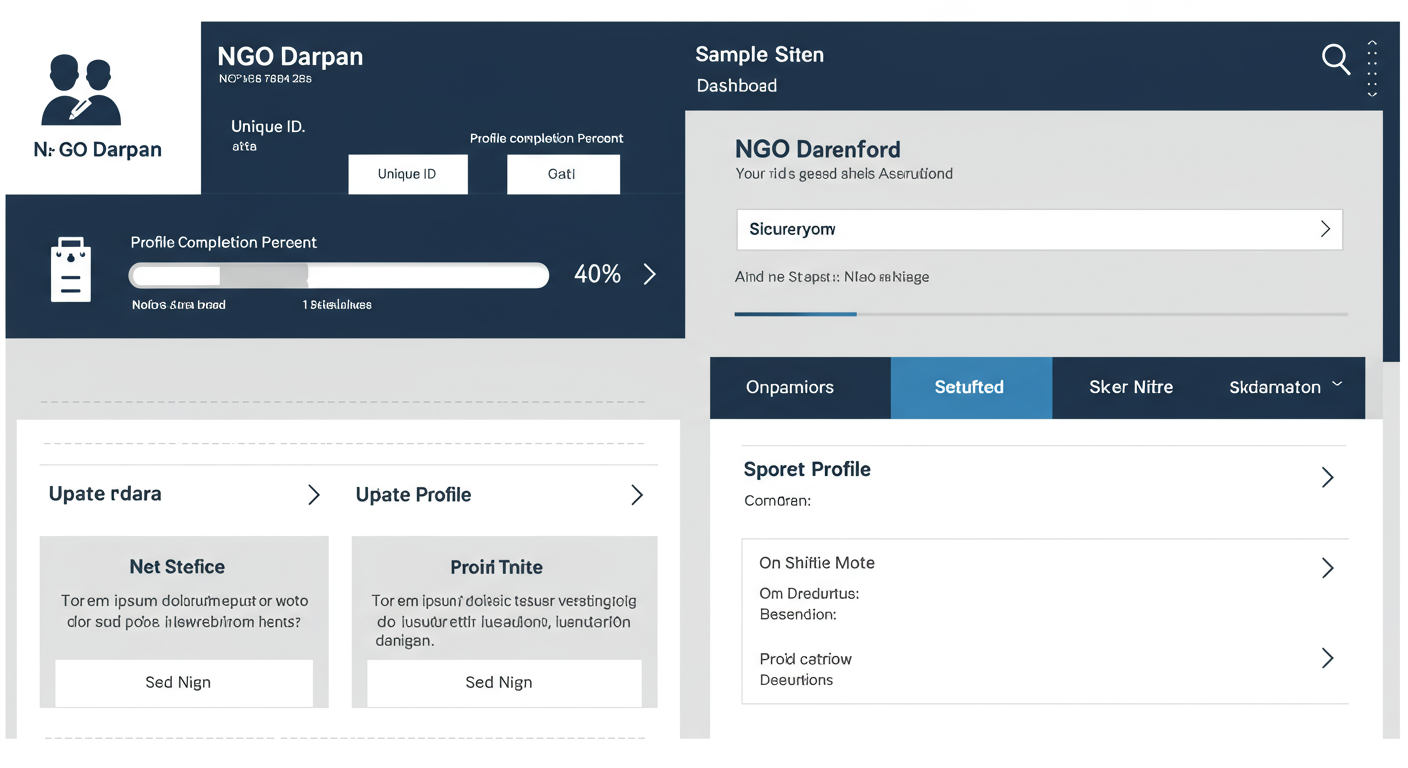
Task: Click the Unique ID button
Action: click(x=408, y=174)
